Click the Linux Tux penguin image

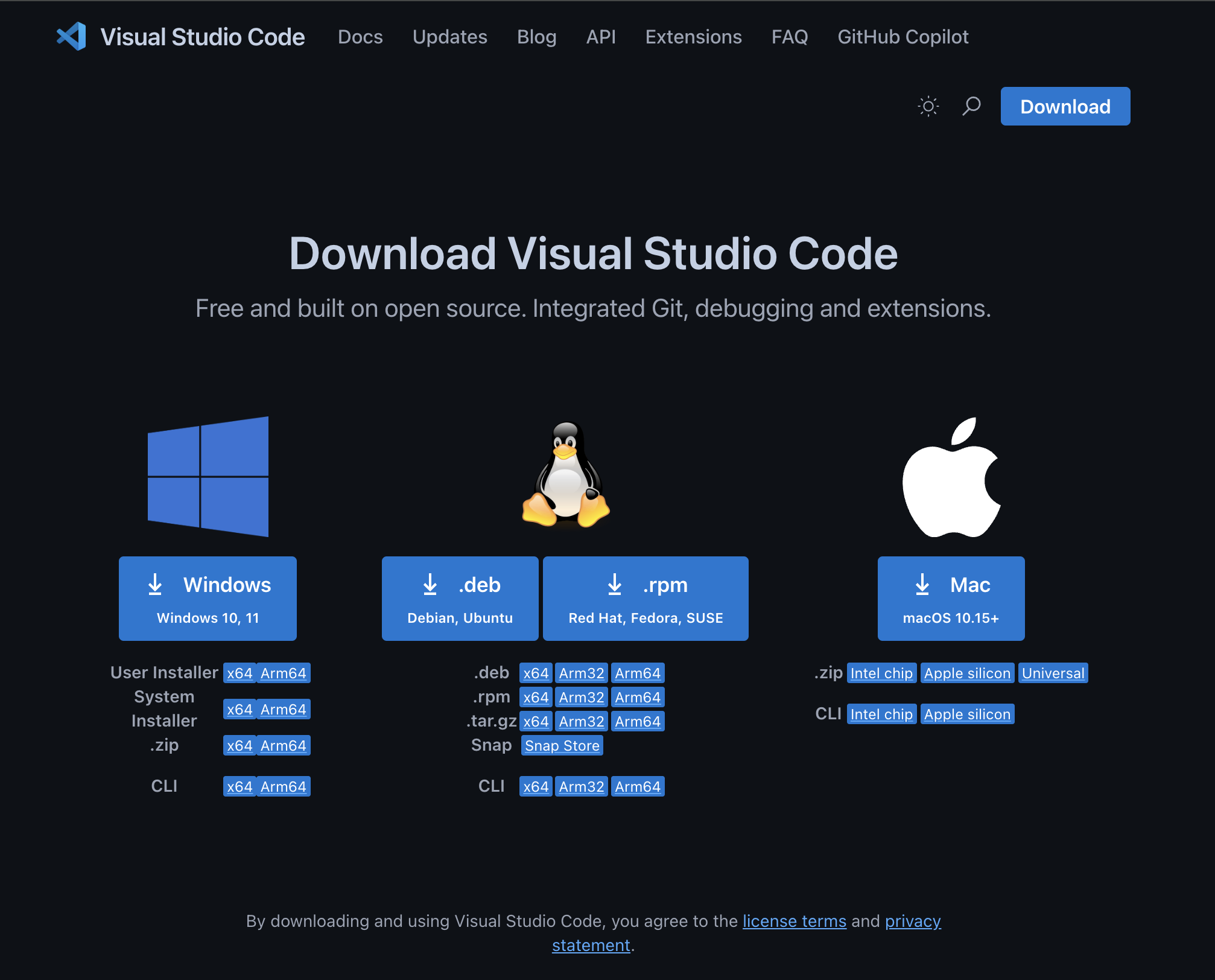pyautogui.click(x=566, y=474)
